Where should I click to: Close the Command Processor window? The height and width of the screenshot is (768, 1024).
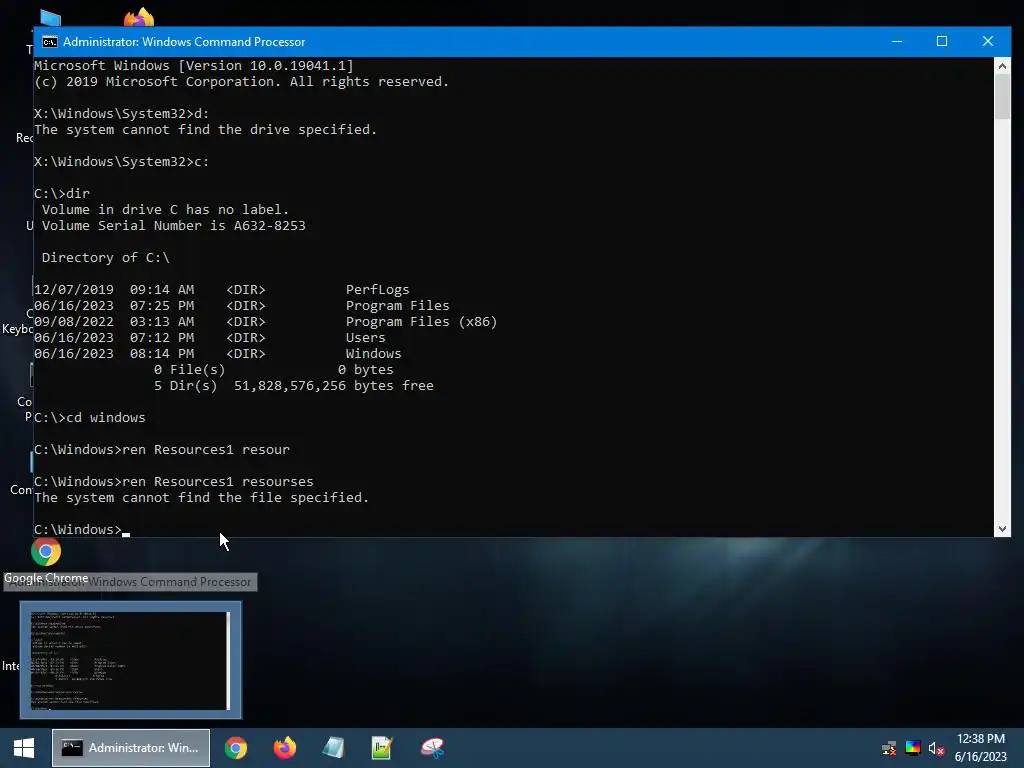(987, 41)
